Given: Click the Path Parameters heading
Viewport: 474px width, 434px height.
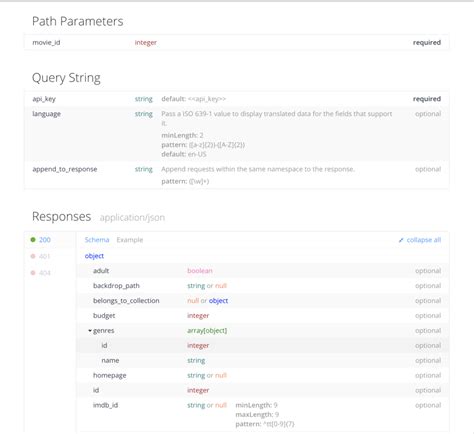Looking at the screenshot, I should coord(78,21).
